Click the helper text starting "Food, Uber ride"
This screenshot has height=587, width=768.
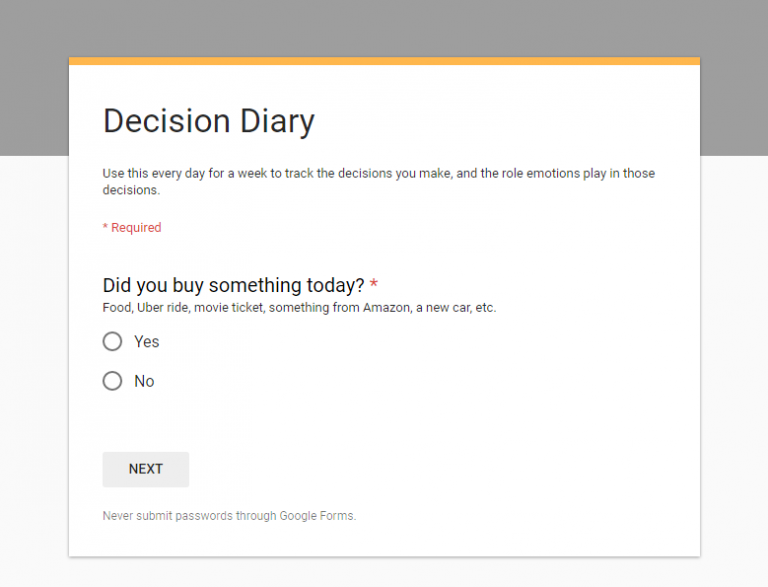click(x=299, y=308)
